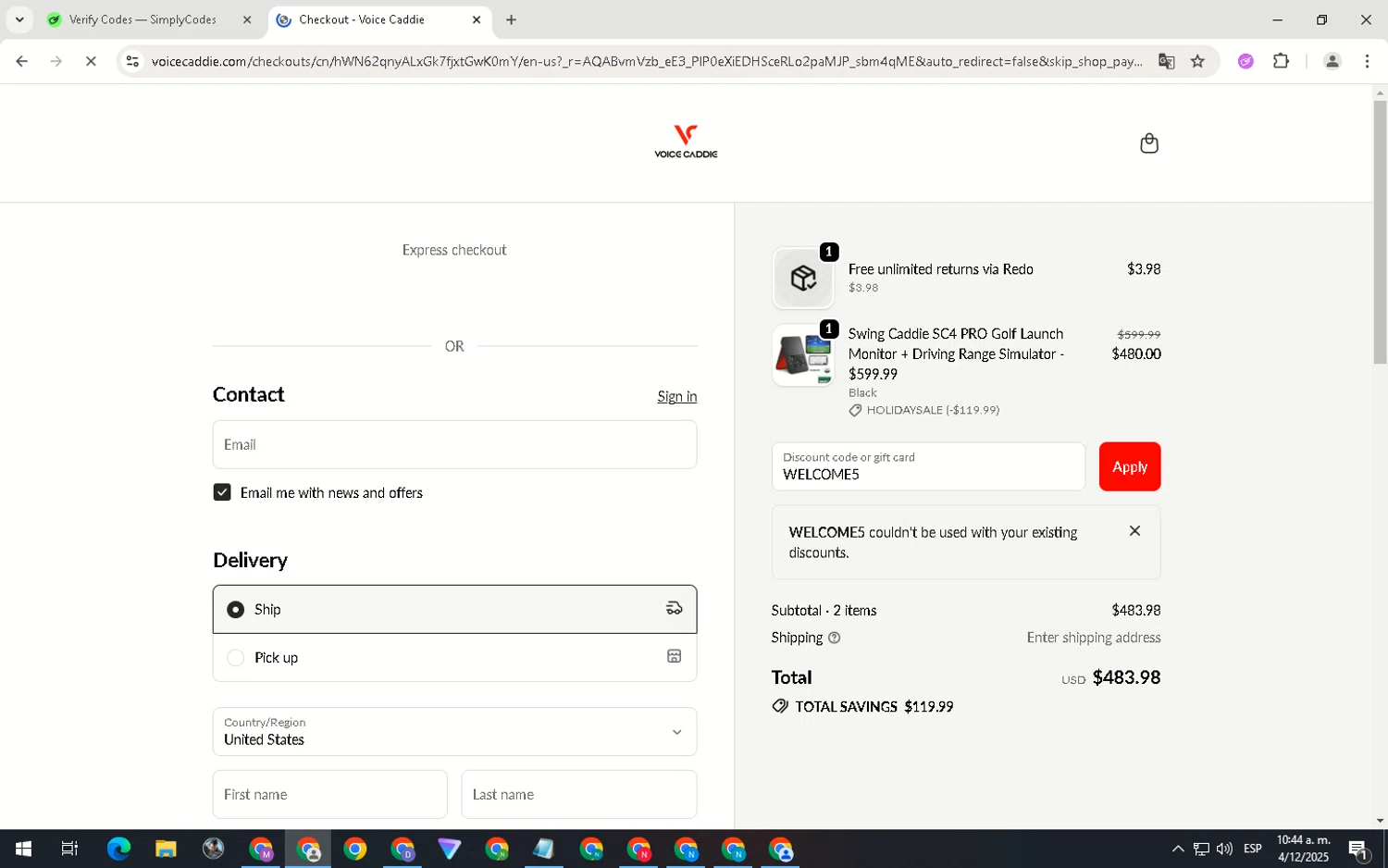Open the tab search dropdown arrow
Screen dimensions: 1388x868
[x=19, y=19]
